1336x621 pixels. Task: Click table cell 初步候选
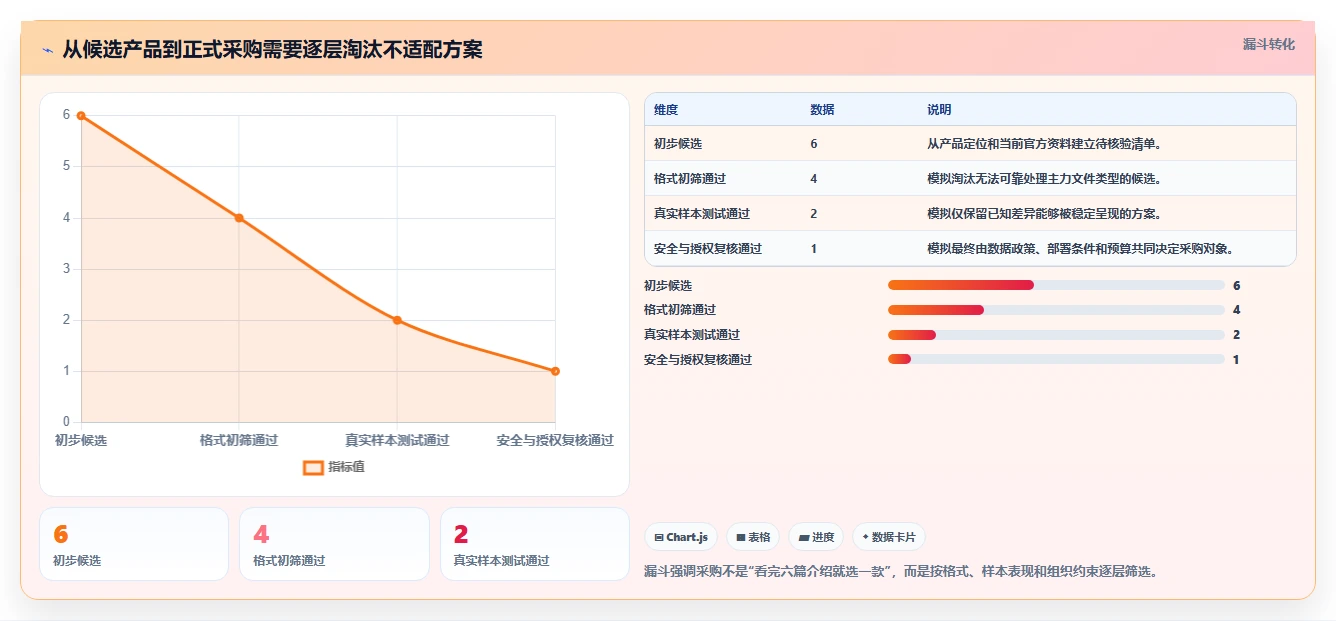point(678,144)
